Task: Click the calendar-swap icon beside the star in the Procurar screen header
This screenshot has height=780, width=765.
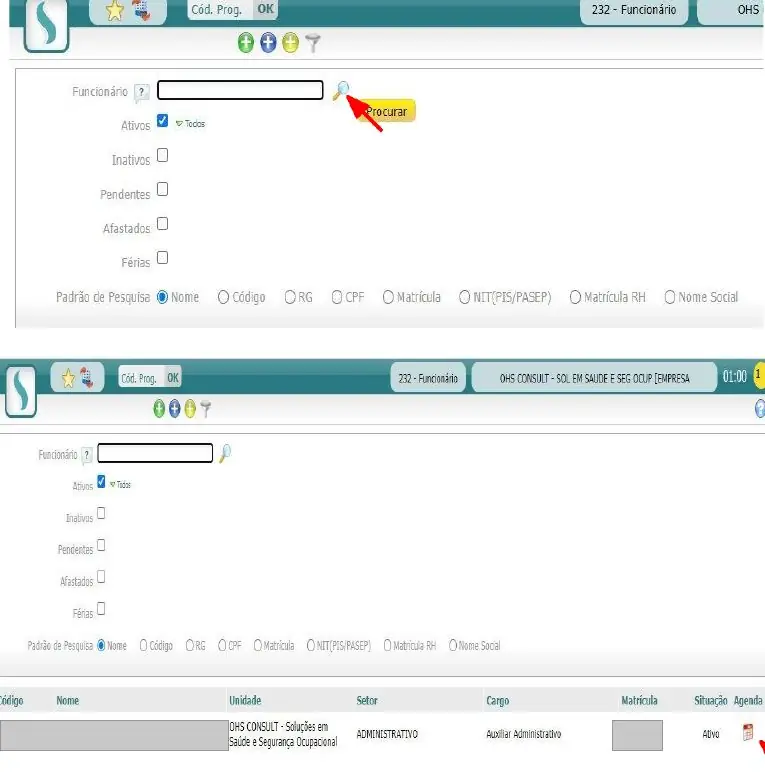Action: 142,10
